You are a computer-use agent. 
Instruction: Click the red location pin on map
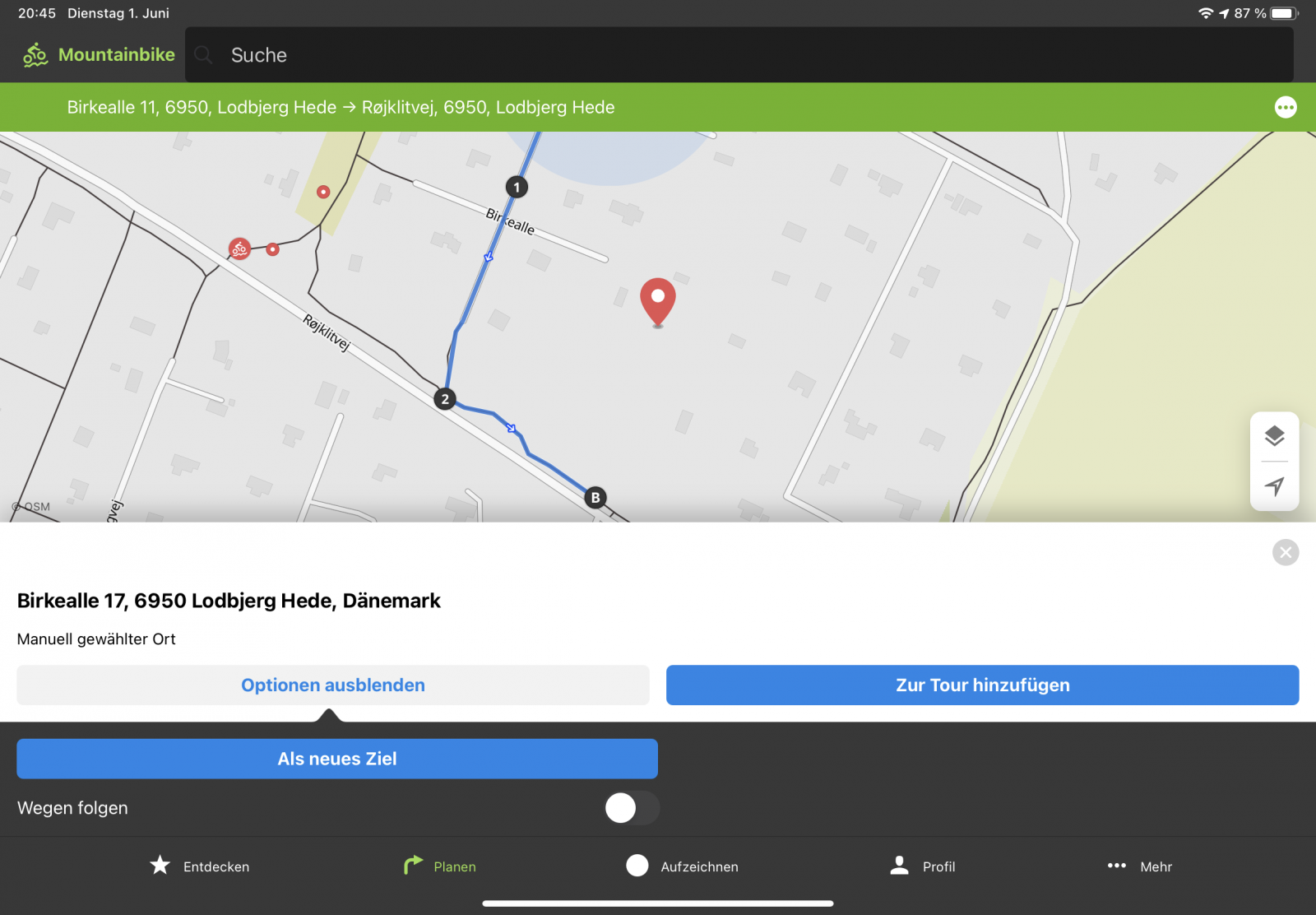[x=657, y=301]
